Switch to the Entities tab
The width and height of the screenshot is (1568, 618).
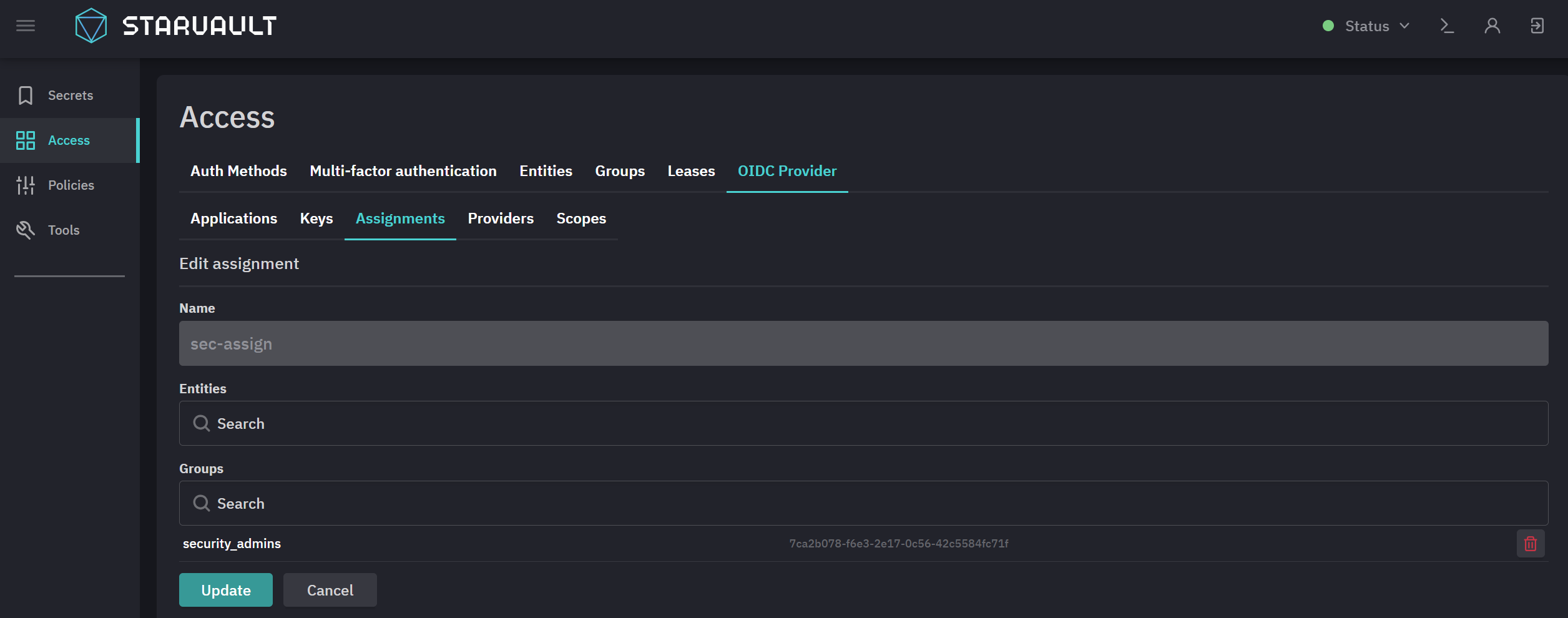546,171
